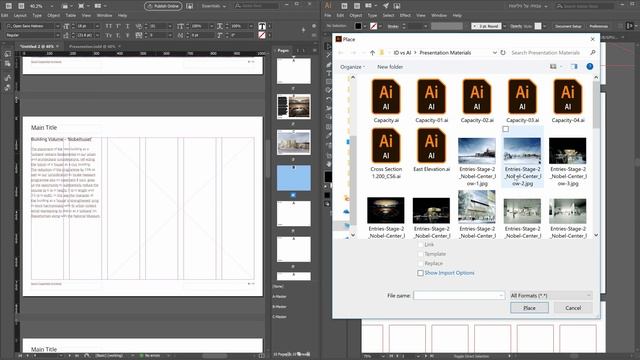
Task: Open the font family dropdown in InDesign
Action: click(x=57, y=26)
